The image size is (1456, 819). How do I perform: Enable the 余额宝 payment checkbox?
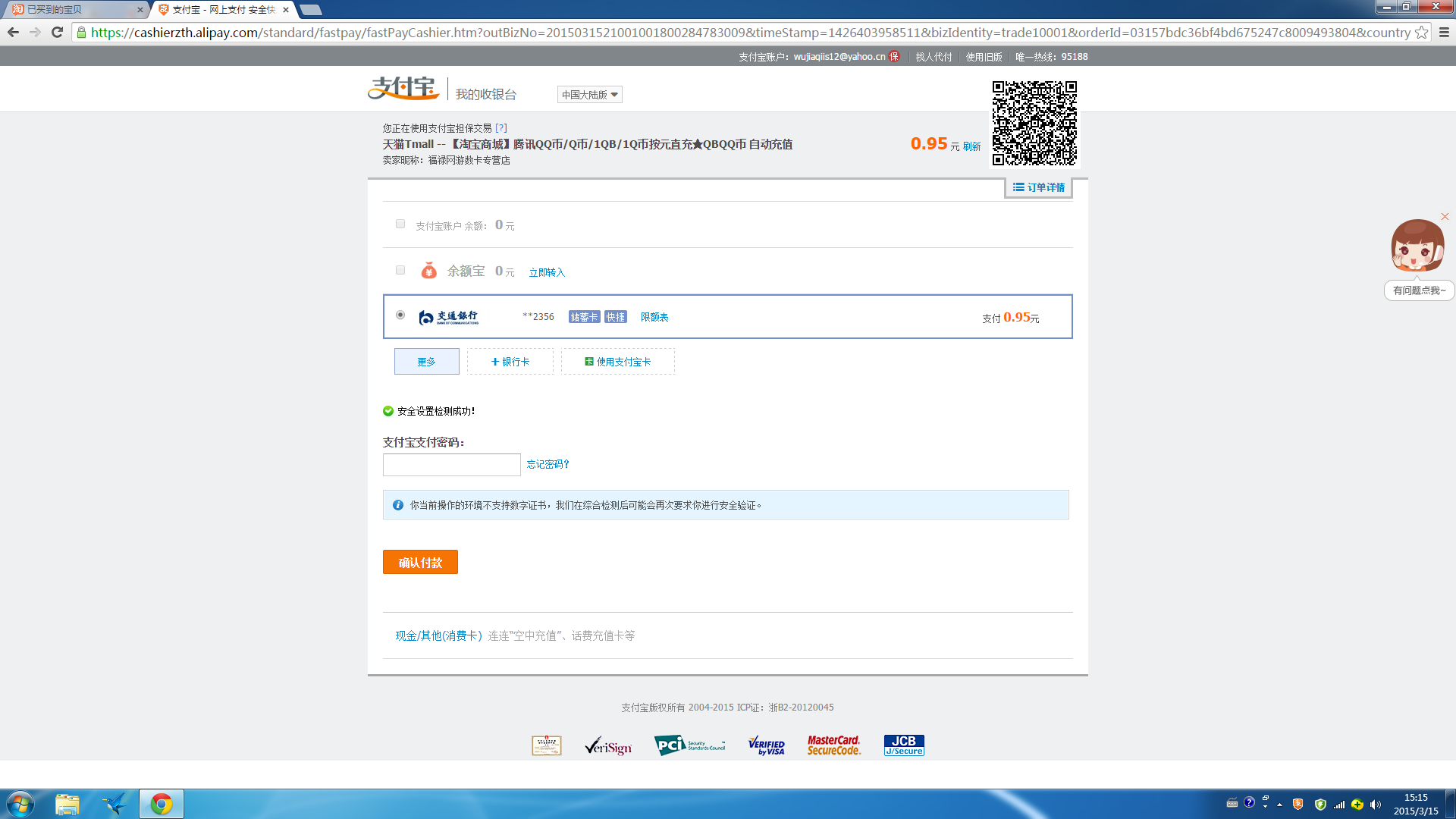point(400,270)
